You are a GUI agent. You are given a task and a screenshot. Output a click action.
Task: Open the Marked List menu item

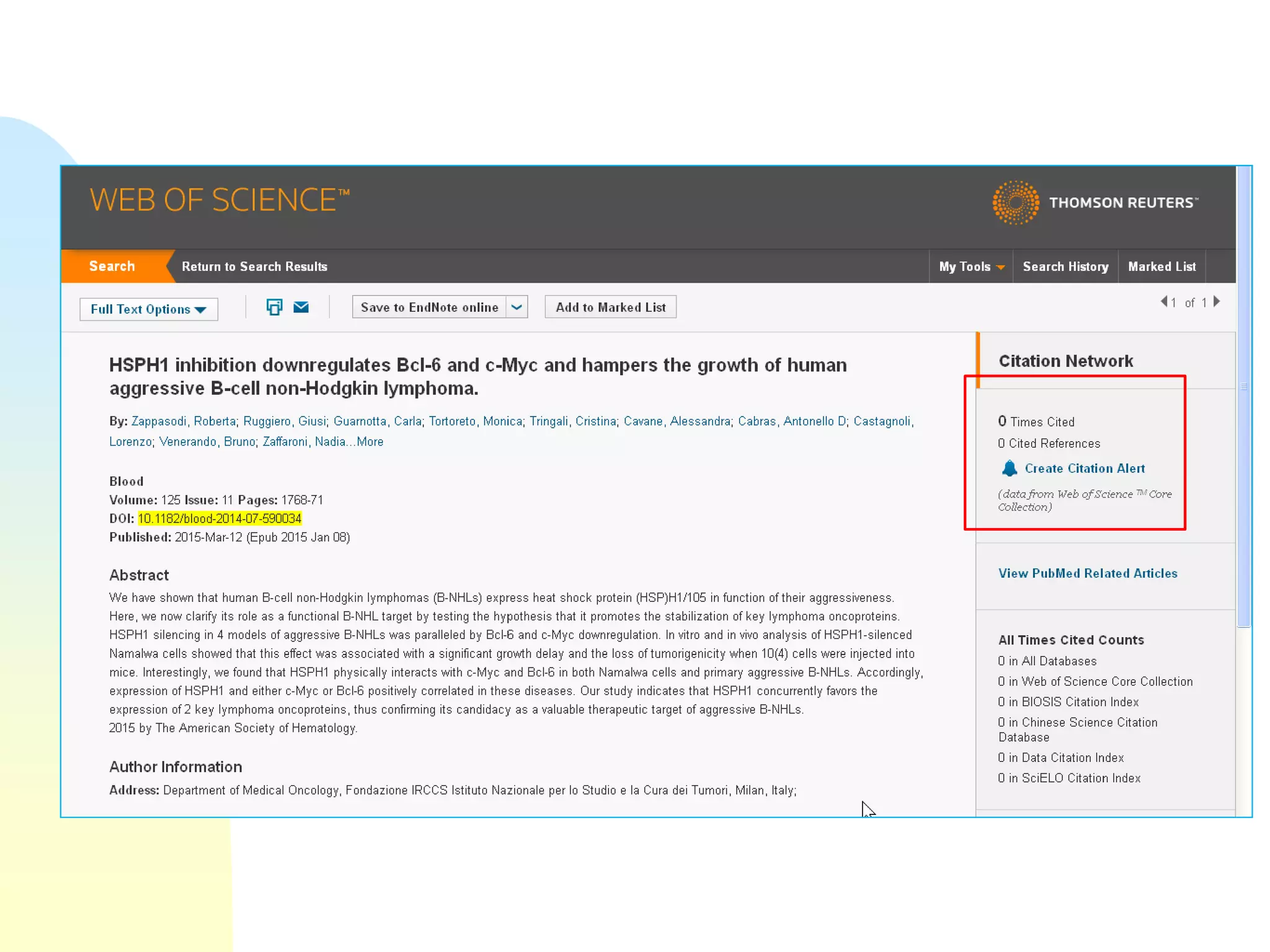(1161, 267)
